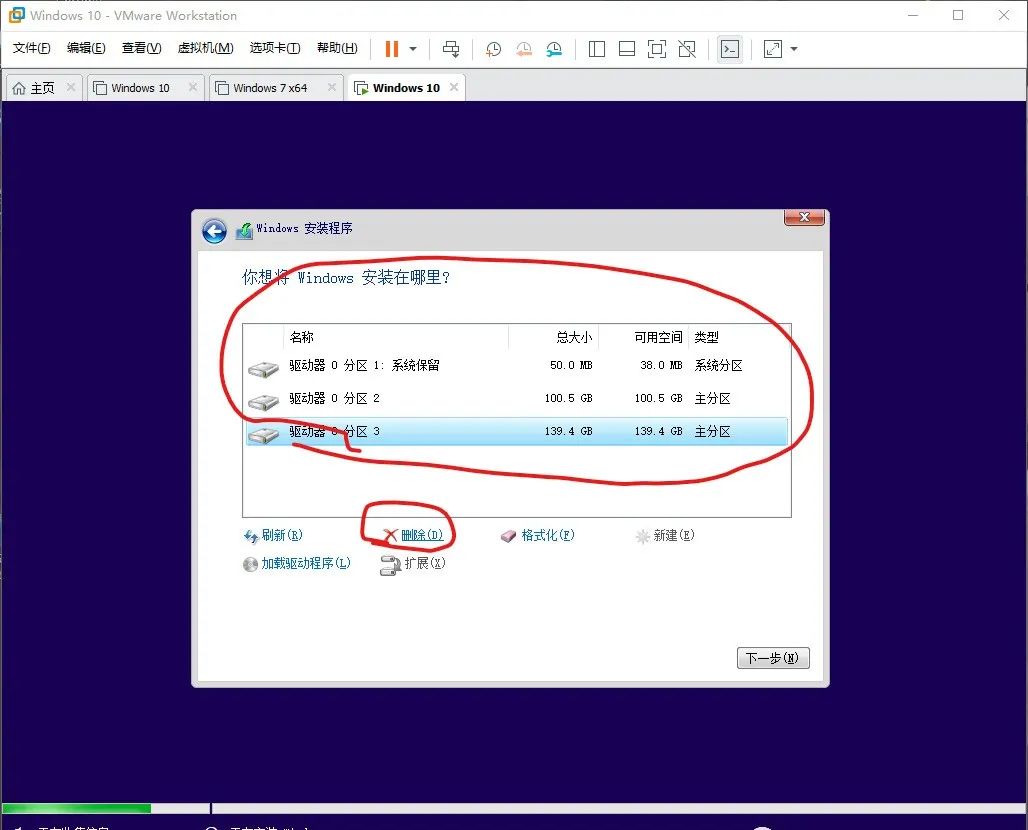
Task: Open the Snapshot Manager icon
Action: click(x=553, y=49)
